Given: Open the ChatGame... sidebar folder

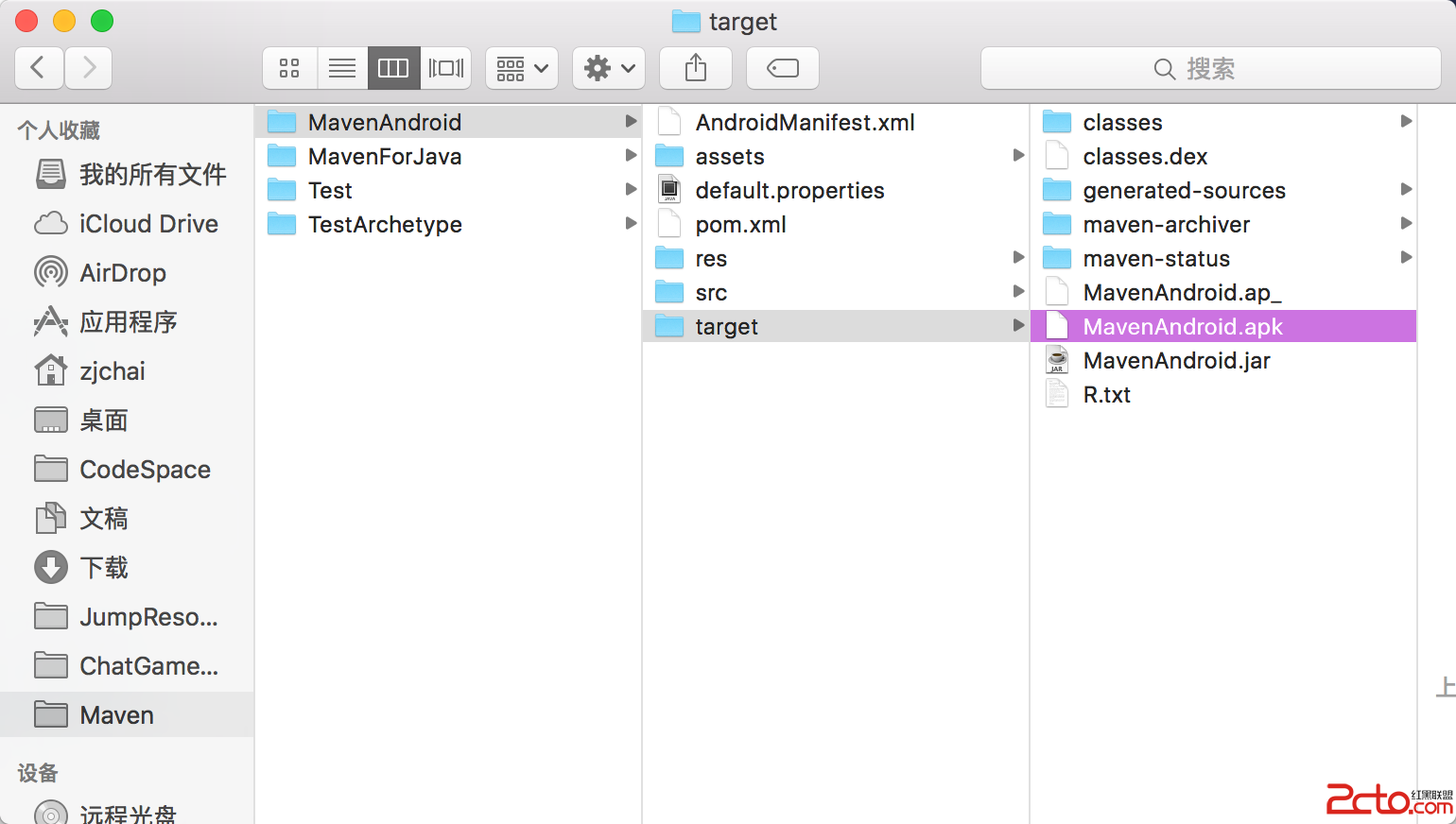Looking at the screenshot, I should click(127, 665).
